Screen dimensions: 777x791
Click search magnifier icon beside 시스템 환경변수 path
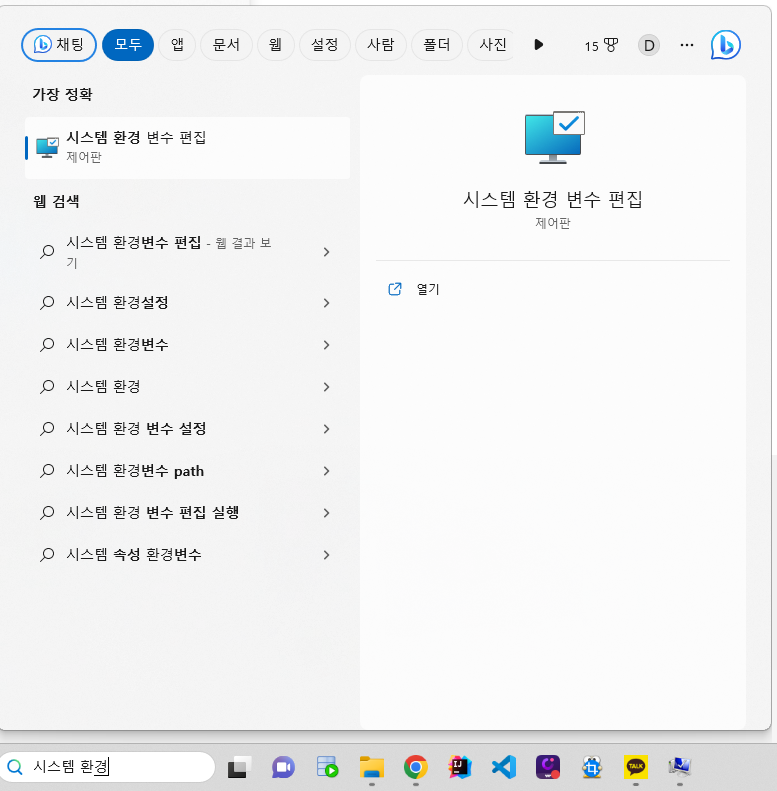coord(47,471)
